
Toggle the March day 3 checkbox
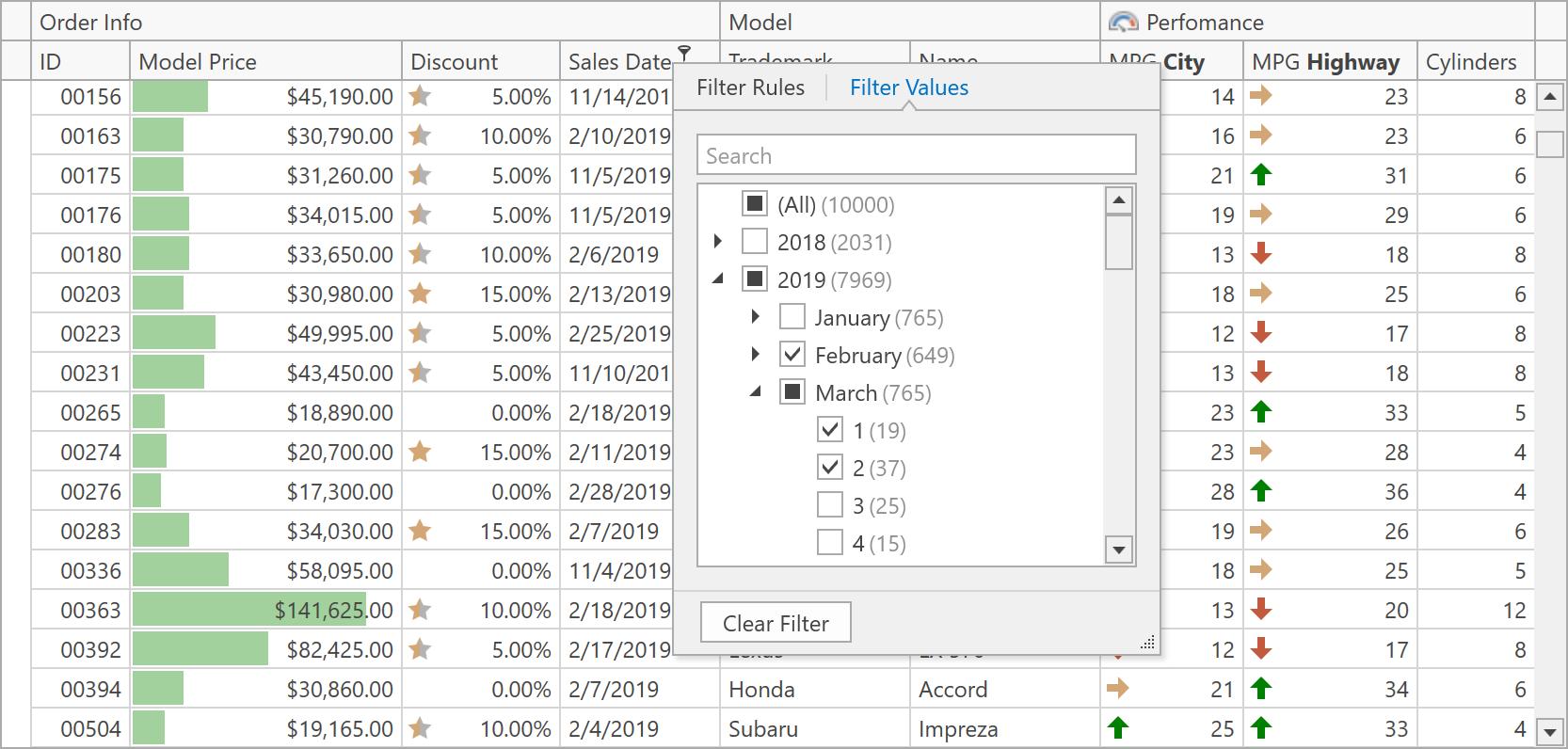click(x=830, y=505)
